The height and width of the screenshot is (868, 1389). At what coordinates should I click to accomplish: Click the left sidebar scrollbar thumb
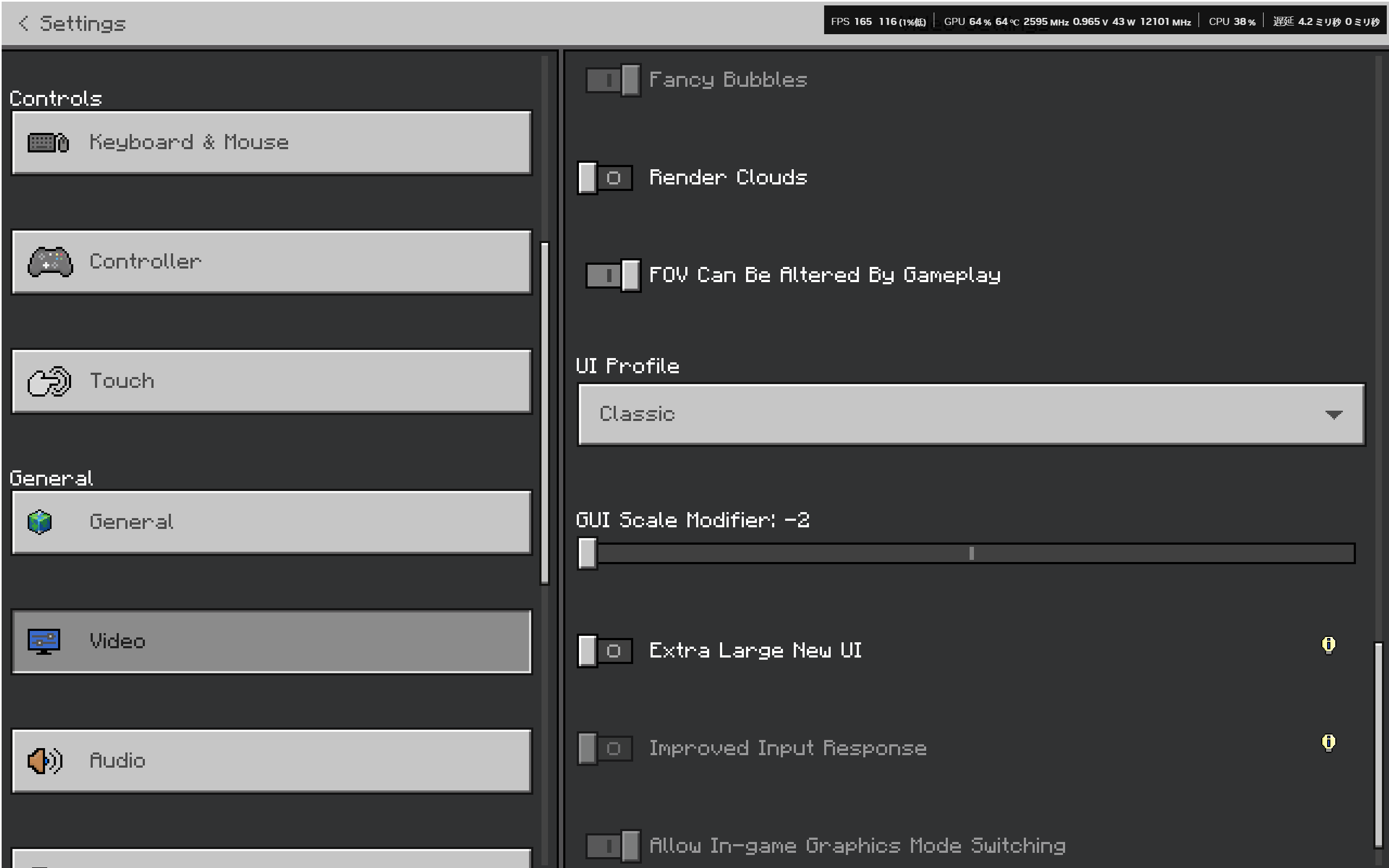(545, 413)
